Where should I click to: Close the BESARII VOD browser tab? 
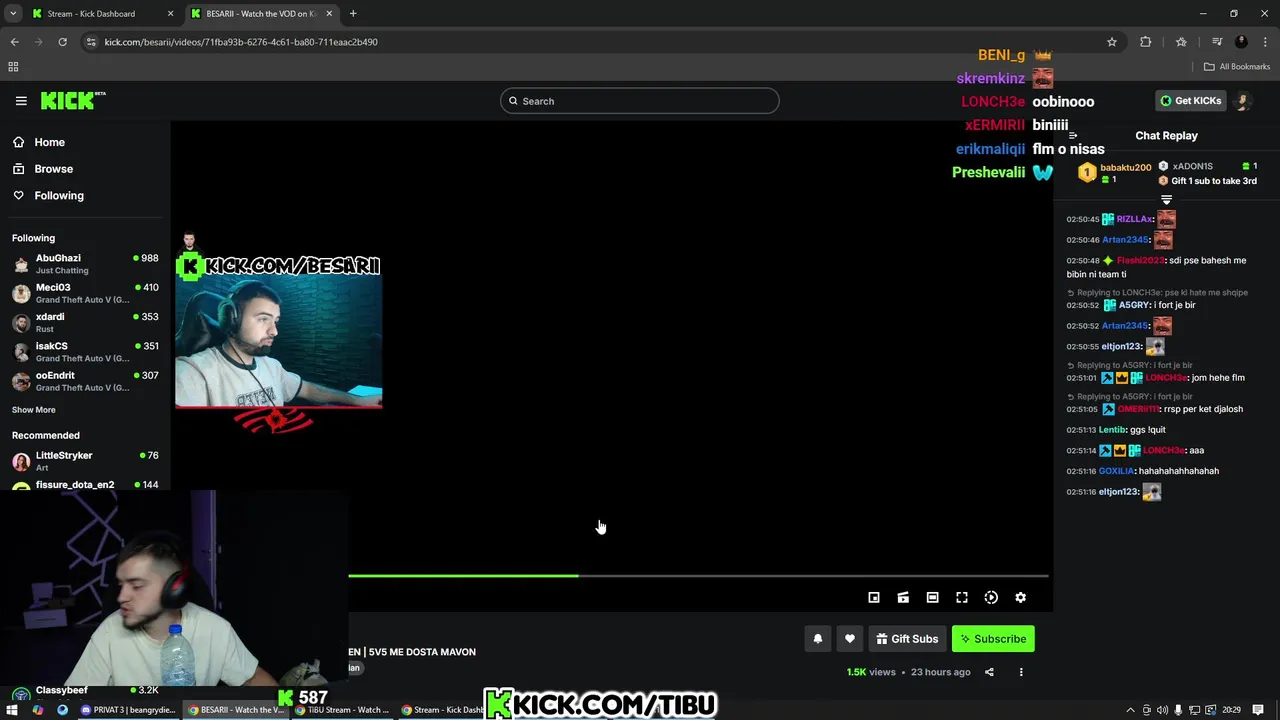click(x=329, y=14)
